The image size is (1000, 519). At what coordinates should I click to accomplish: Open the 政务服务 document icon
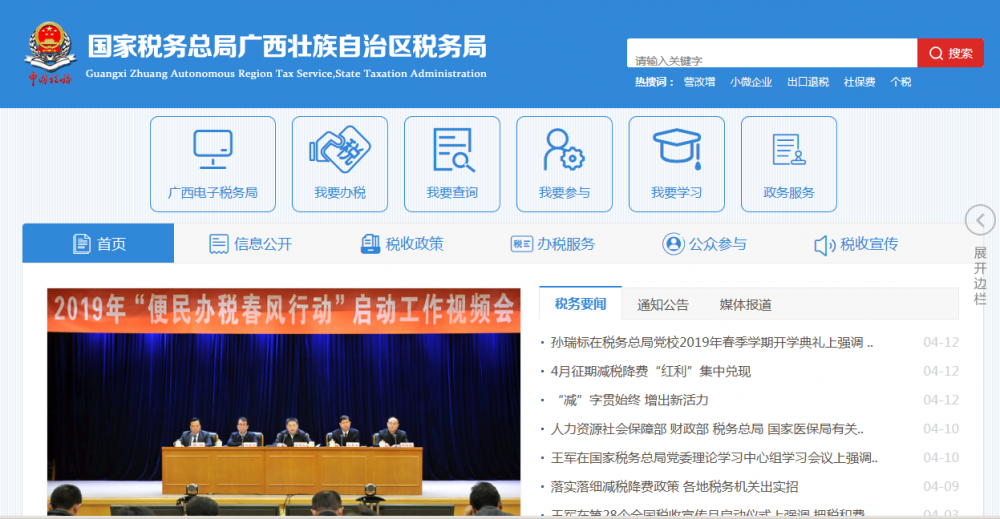coord(788,149)
